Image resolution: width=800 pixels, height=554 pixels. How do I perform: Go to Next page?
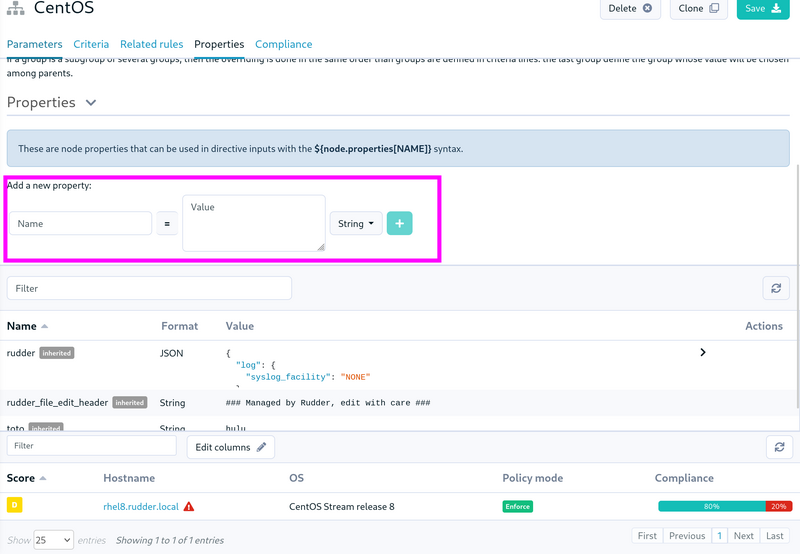point(743,536)
